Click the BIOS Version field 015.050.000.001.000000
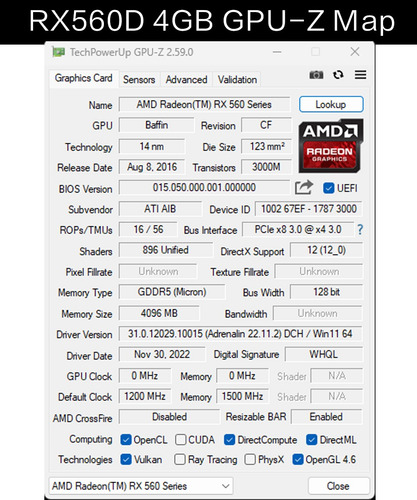This screenshot has width=417, height=500. (204, 188)
